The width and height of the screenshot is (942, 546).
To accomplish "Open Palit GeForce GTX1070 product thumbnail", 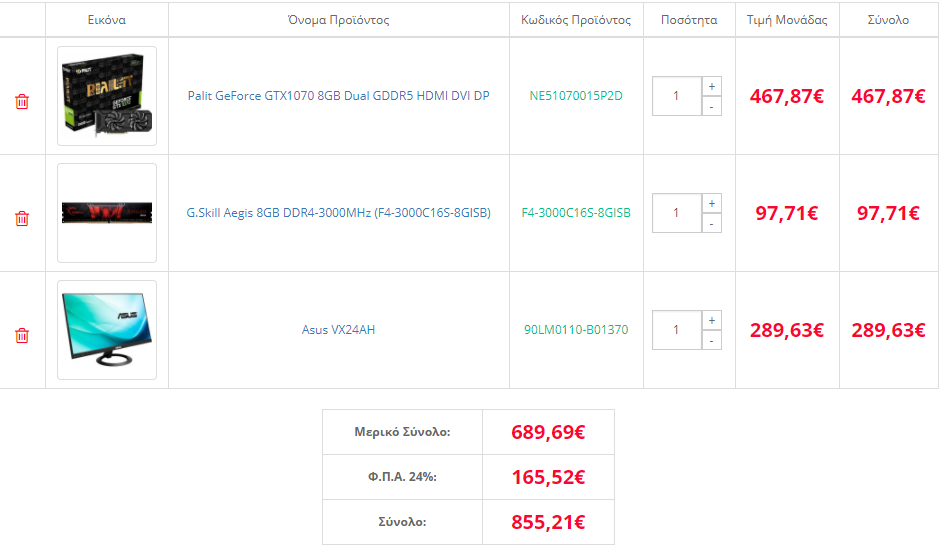I will [107, 96].
